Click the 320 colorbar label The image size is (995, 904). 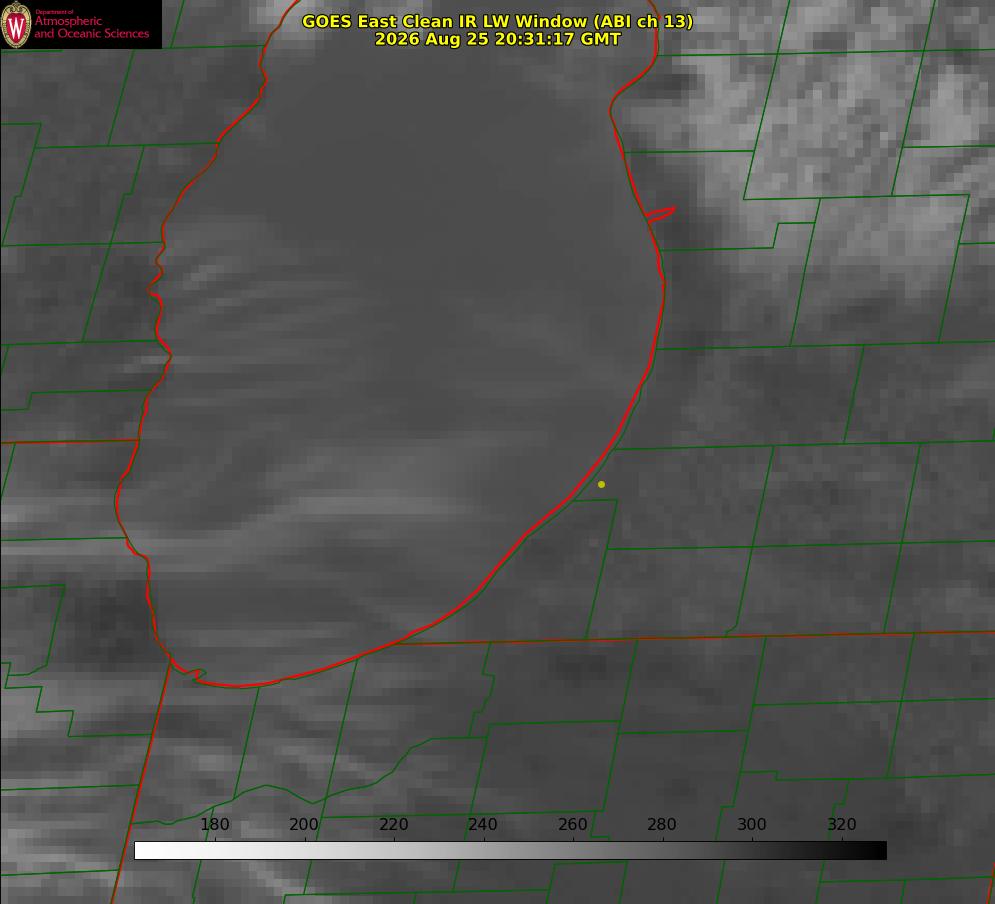tap(842, 824)
